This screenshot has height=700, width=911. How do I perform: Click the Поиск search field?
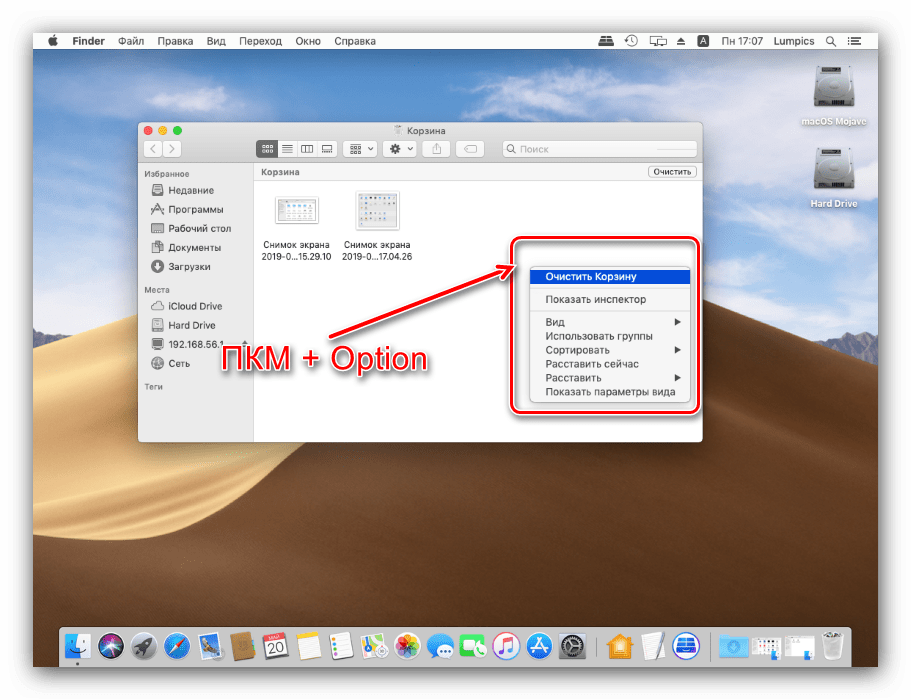click(x=600, y=149)
